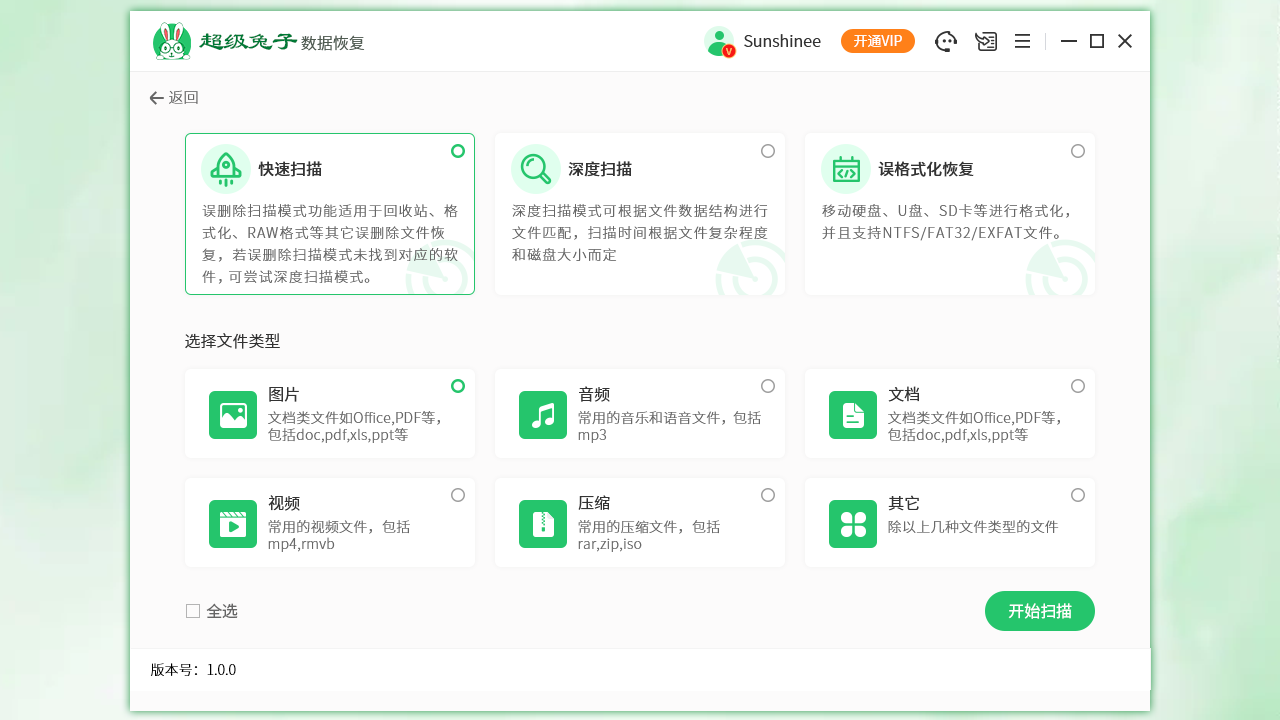
Task: Select the compressed file icon for 压缩
Action: pyautogui.click(x=542, y=522)
